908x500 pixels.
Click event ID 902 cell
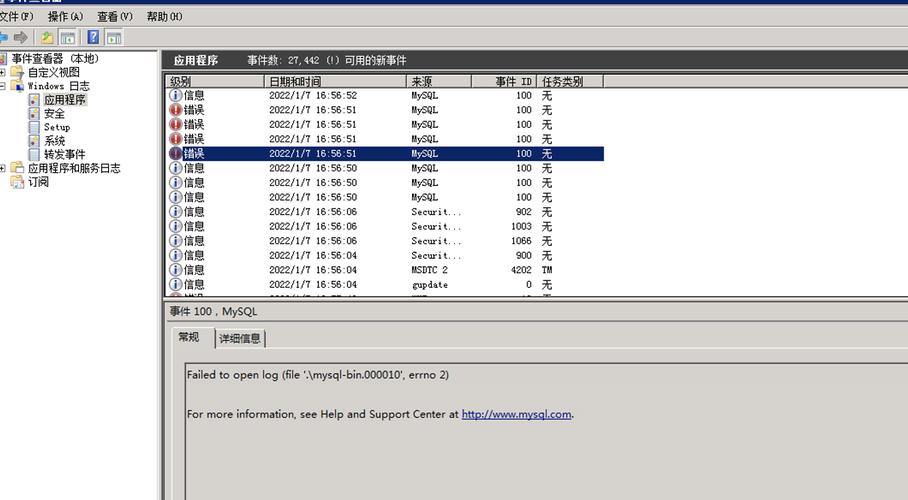(523, 211)
